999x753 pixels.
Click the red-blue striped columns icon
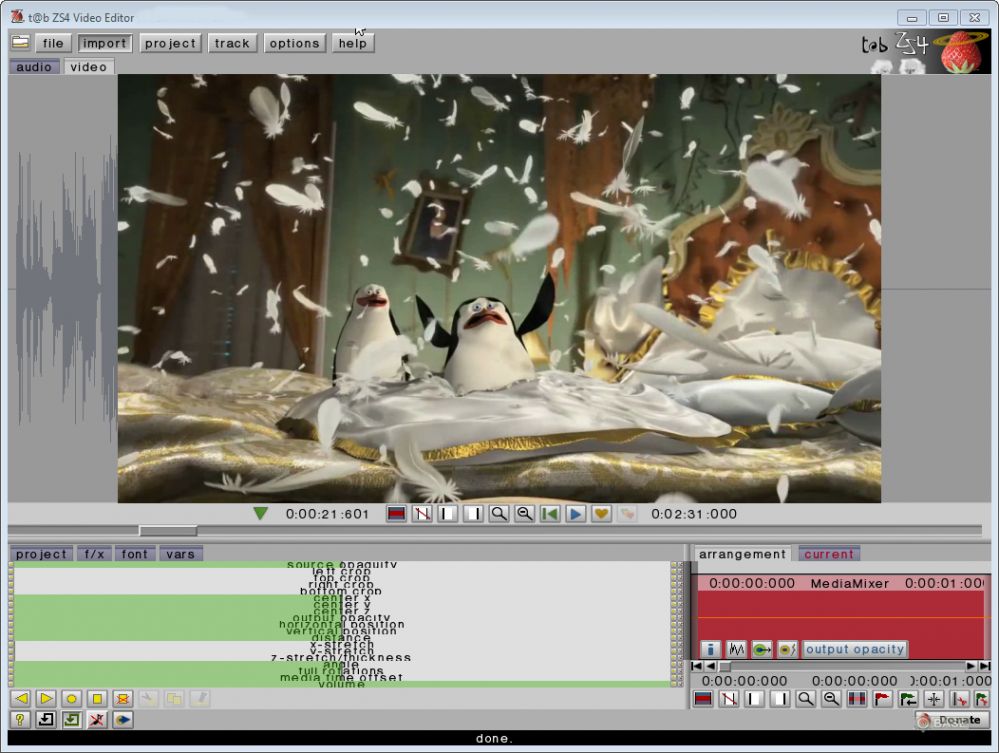click(x=856, y=699)
